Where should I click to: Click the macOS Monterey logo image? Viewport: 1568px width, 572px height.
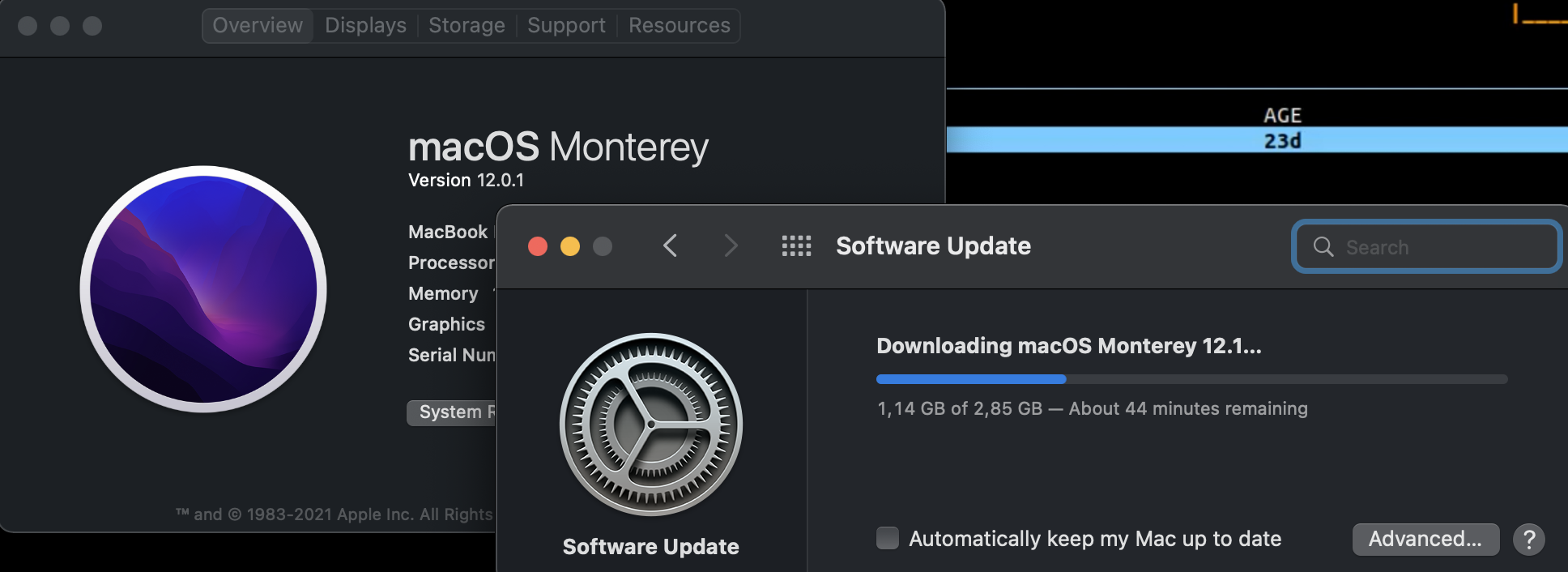pos(203,289)
